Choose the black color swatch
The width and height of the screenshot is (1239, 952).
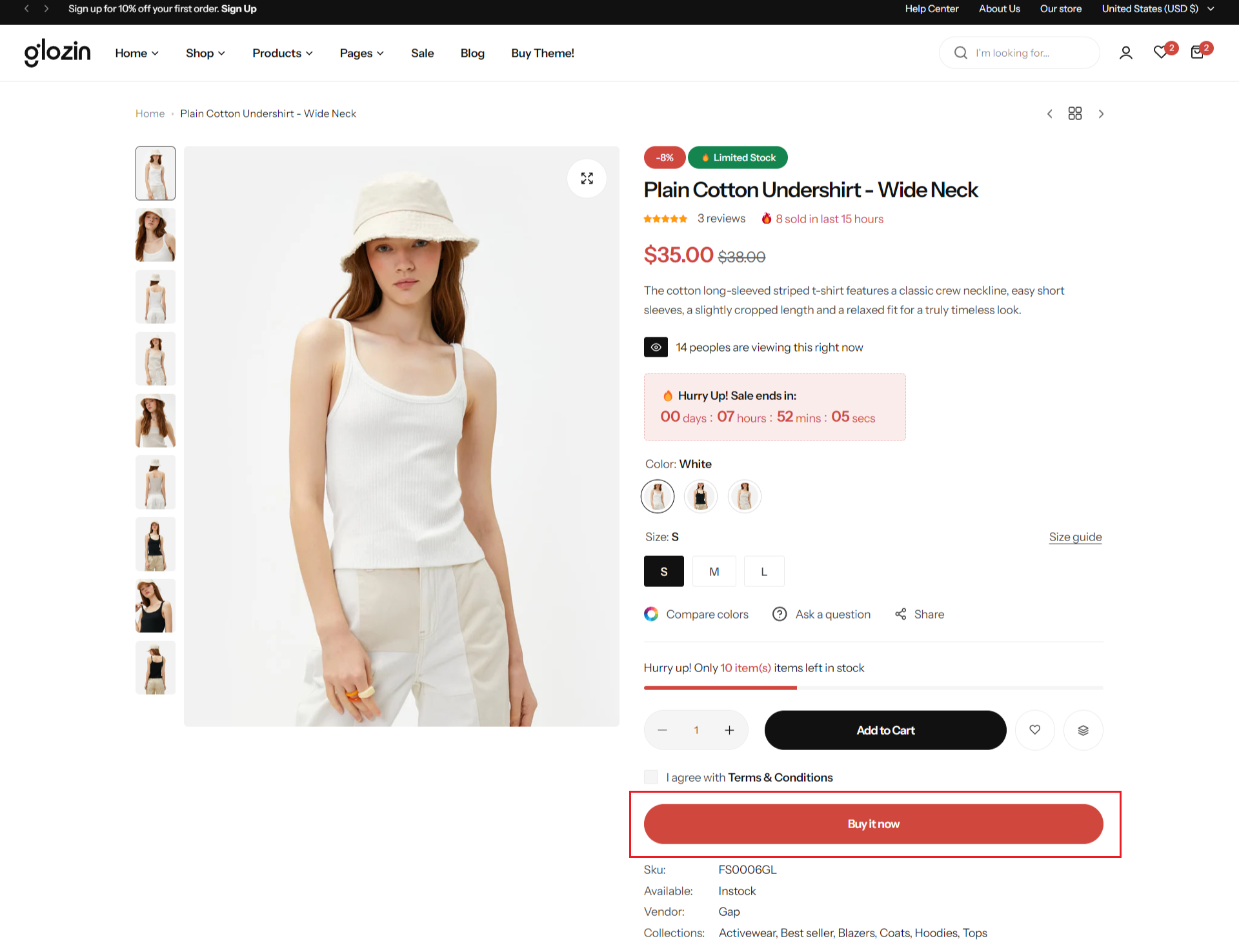click(700, 497)
